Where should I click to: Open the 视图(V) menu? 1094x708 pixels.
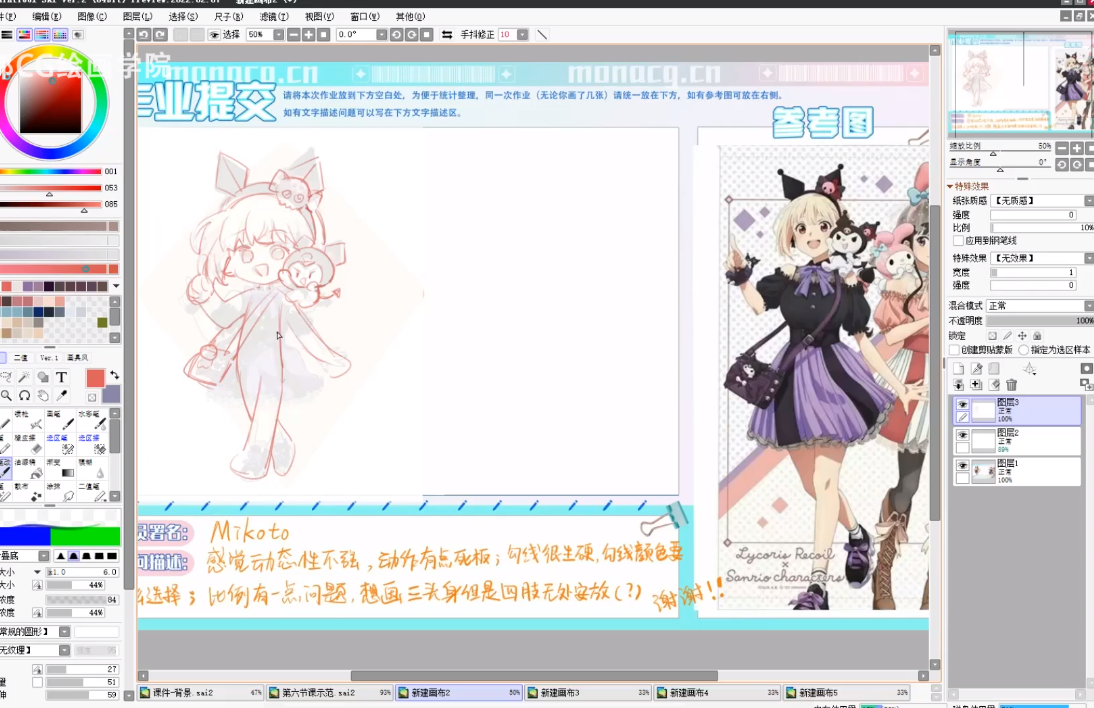pyautogui.click(x=319, y=16)
